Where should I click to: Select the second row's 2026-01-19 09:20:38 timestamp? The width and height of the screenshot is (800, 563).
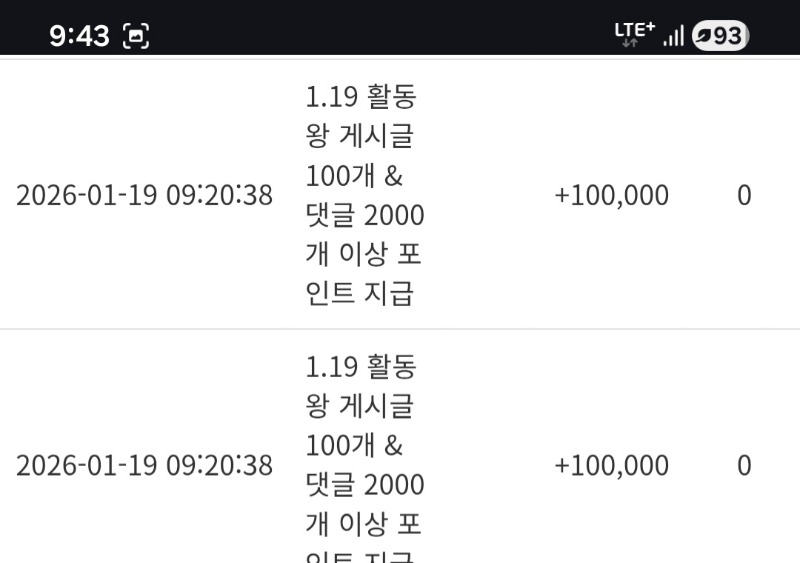tap(144, 466)
